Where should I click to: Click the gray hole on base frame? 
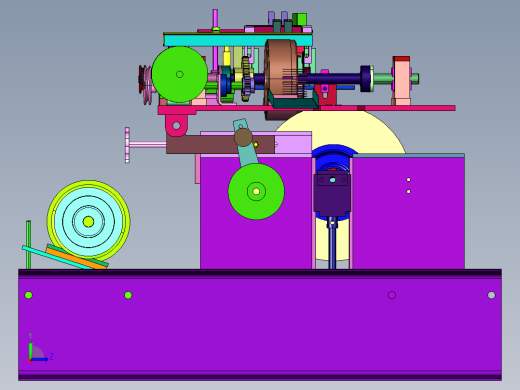(491, 295)
